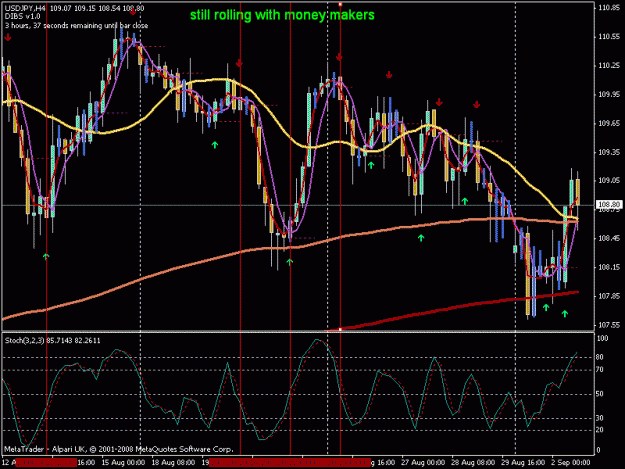
Task: Click the 109.95 price axis label
Action: pyautogui.click(x=609, y=94)
